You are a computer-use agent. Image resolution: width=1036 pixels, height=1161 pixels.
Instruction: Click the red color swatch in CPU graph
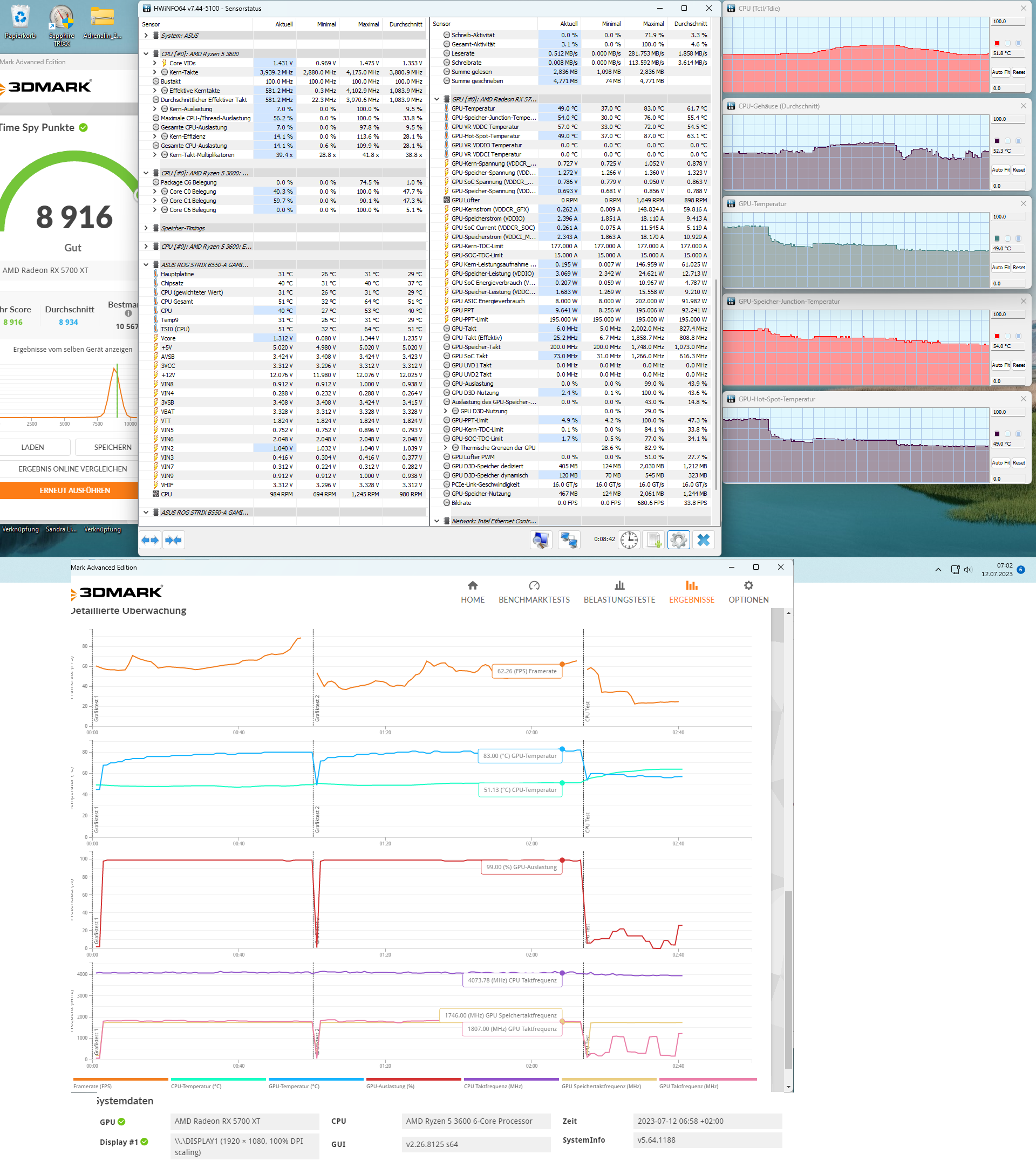[x=997, y=43]
